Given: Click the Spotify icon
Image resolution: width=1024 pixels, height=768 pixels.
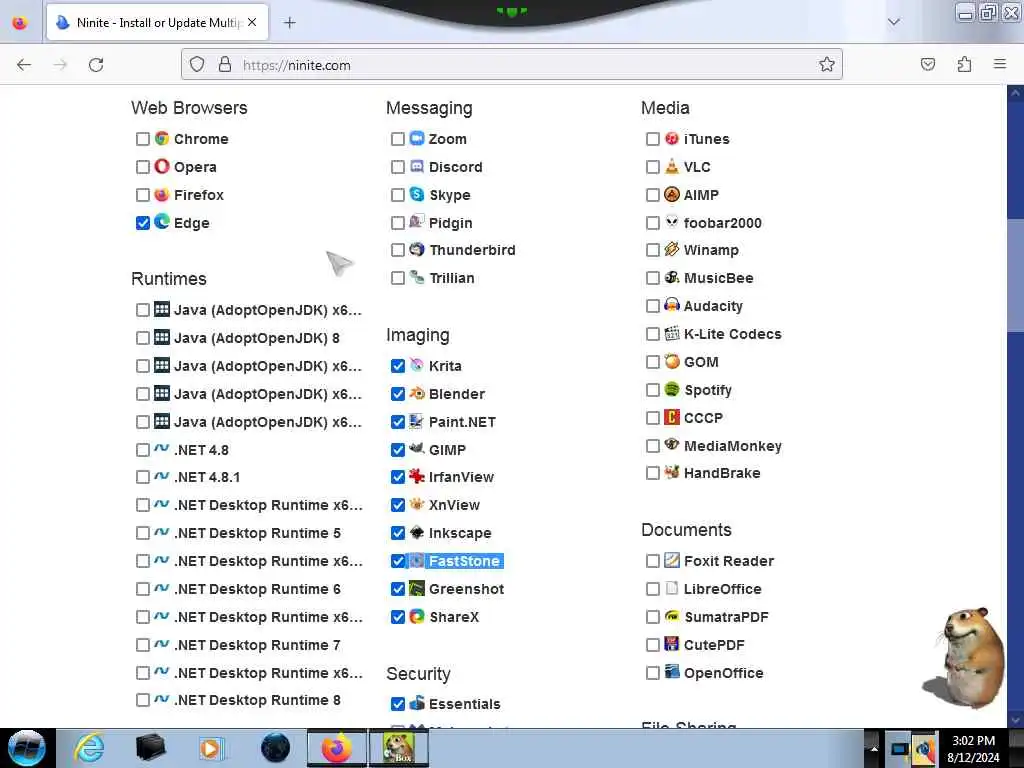Looking at the screenshot, I should [x=672, y=389].
